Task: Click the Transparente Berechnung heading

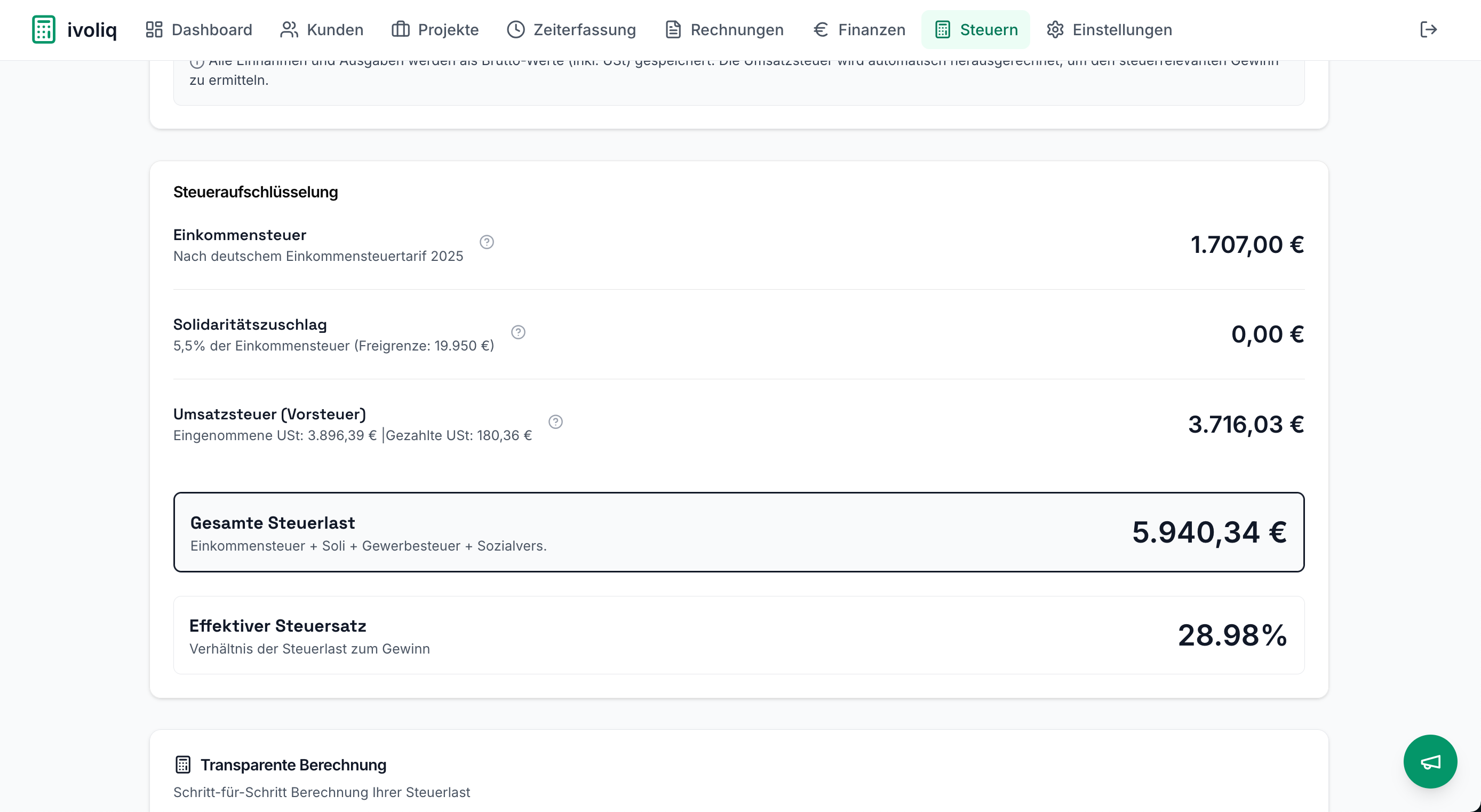Action: click(293, 765)
